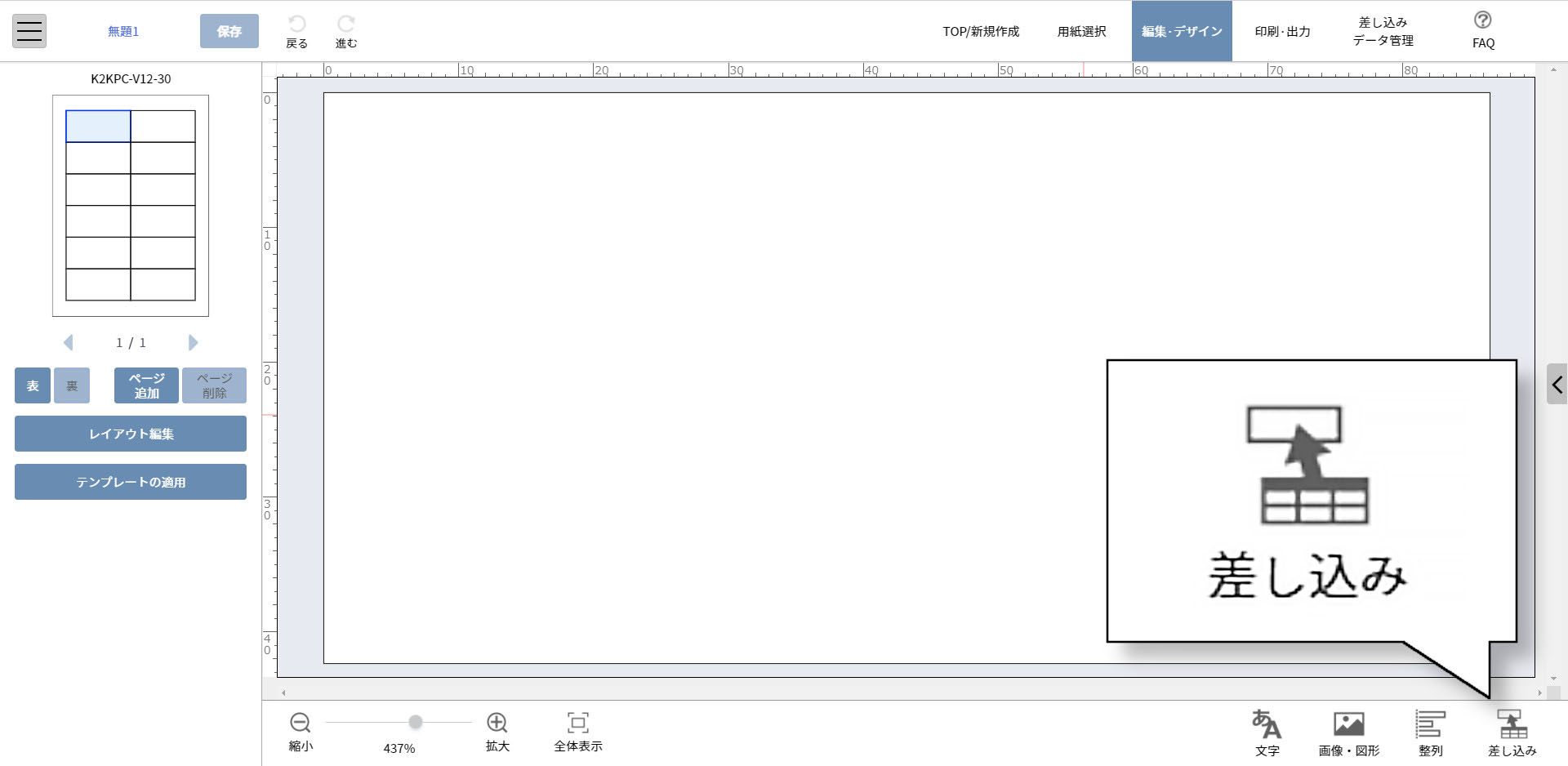
Task: Open the 整列 alignment tool
Action: 1430,724
